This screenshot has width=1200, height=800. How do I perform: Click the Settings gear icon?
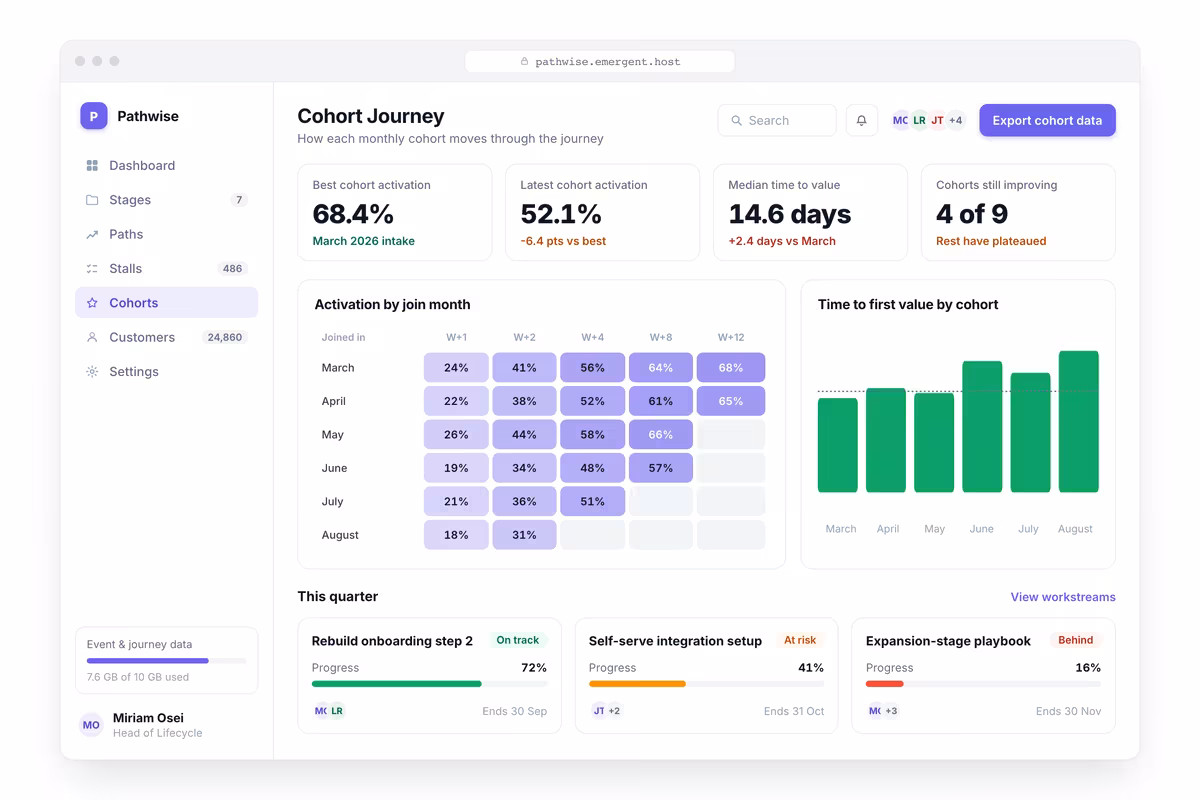92,372
